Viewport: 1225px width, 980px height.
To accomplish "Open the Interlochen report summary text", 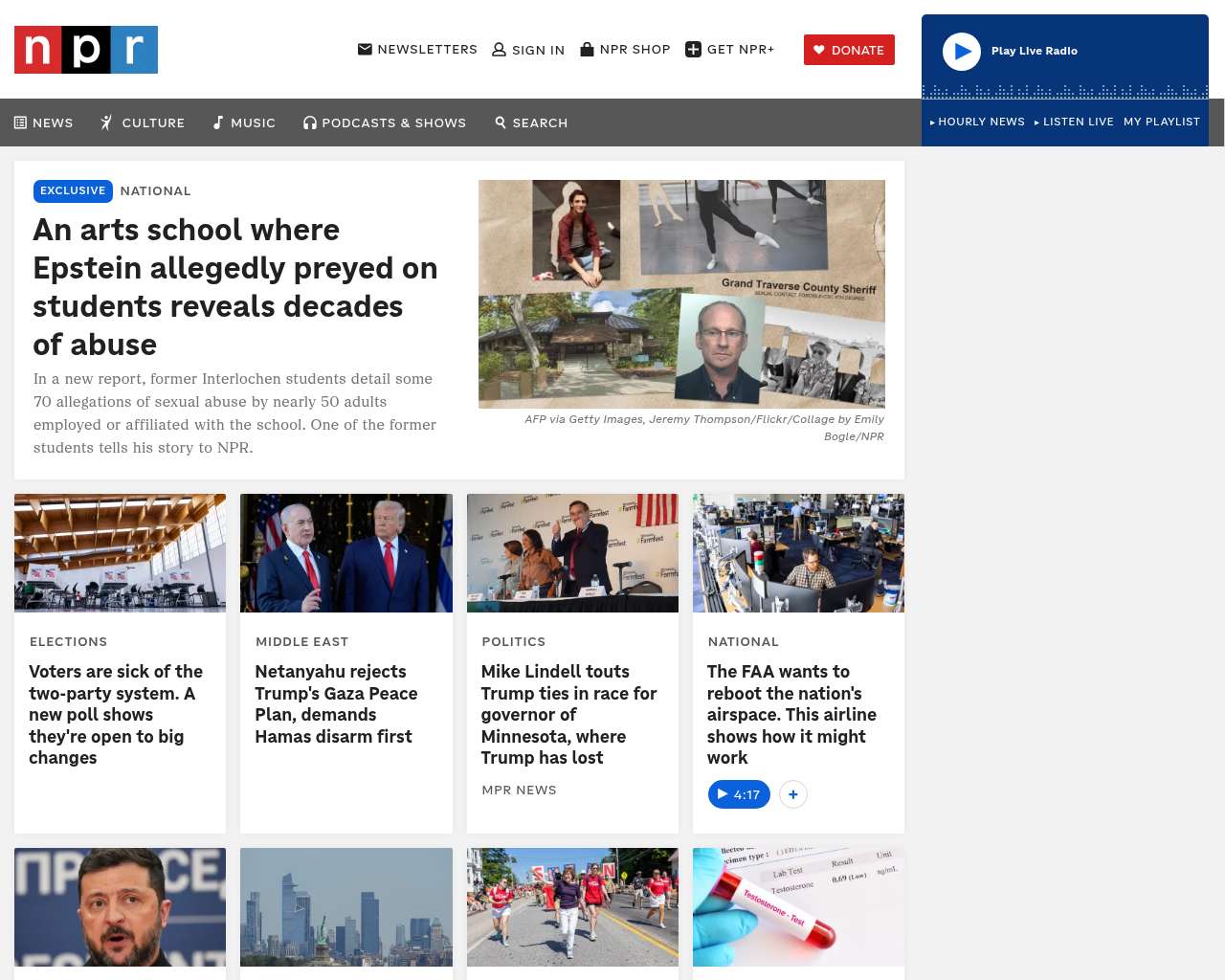I will tap(235, 413).
